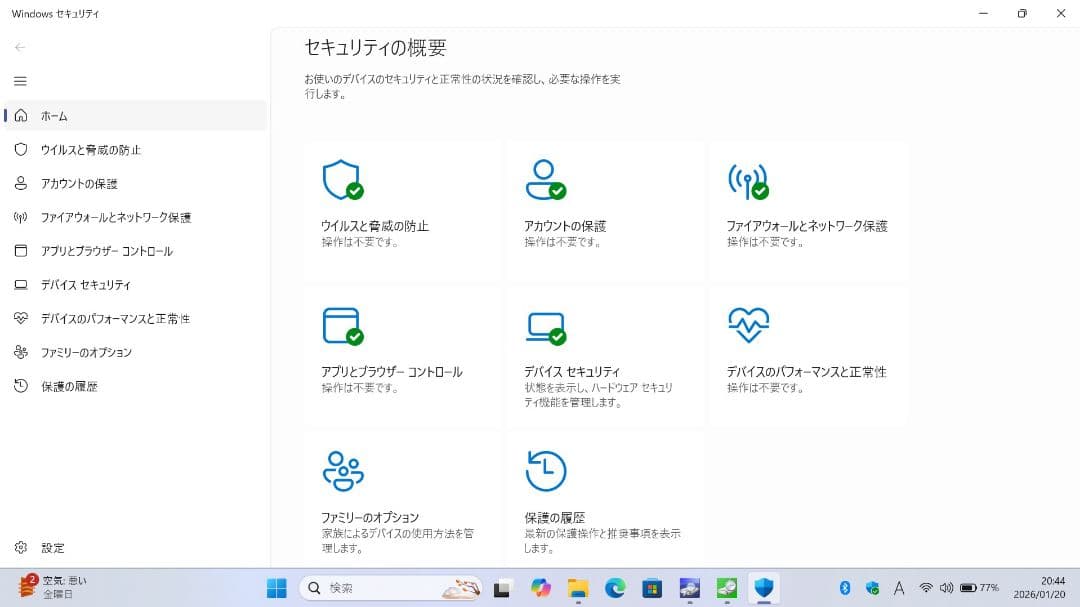Open ウイルスと脅威の防止 shield icon in the sidebar

(20, 149)
